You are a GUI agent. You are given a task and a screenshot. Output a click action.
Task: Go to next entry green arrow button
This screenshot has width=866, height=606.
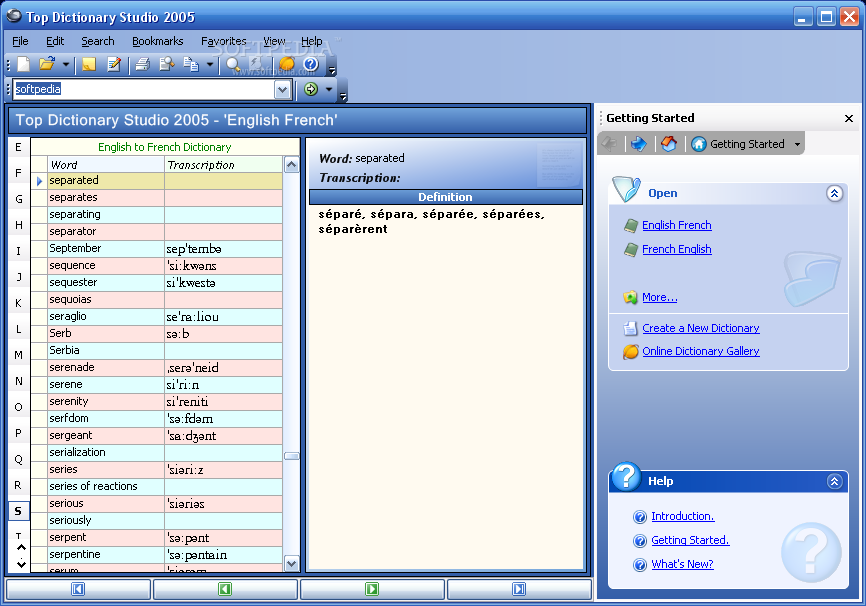click(x=372, y=589)
